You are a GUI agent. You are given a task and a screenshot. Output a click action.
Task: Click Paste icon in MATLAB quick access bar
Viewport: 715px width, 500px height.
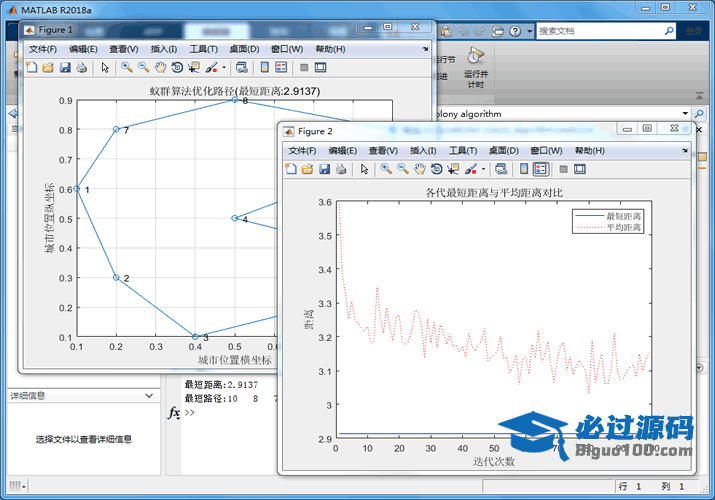point(446,31)
